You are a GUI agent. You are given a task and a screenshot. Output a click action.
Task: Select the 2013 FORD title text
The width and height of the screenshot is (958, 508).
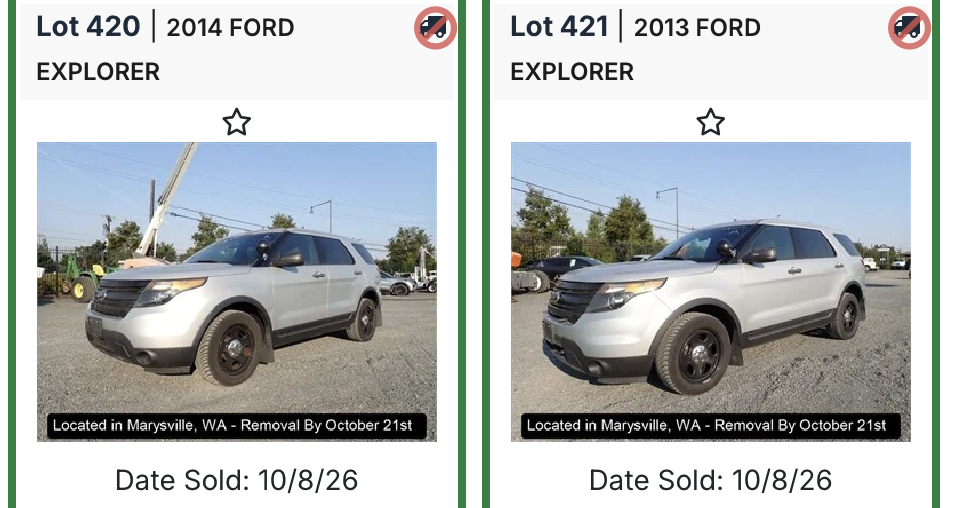tap(697, 28)
